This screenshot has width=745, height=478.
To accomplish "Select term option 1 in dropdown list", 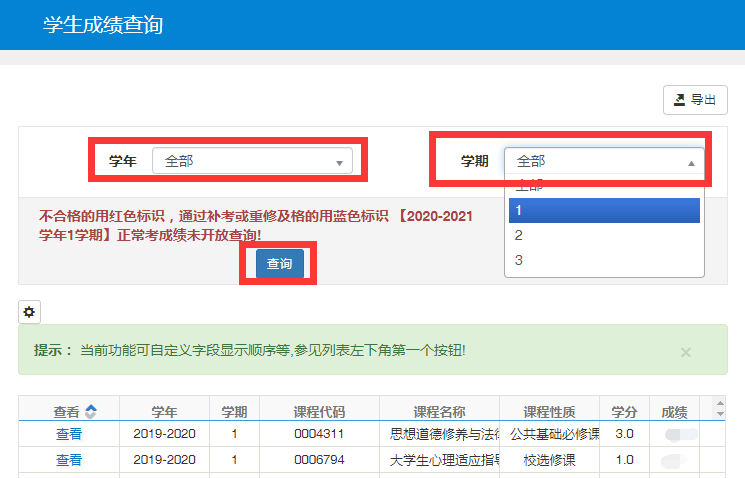I will point(604,210).
